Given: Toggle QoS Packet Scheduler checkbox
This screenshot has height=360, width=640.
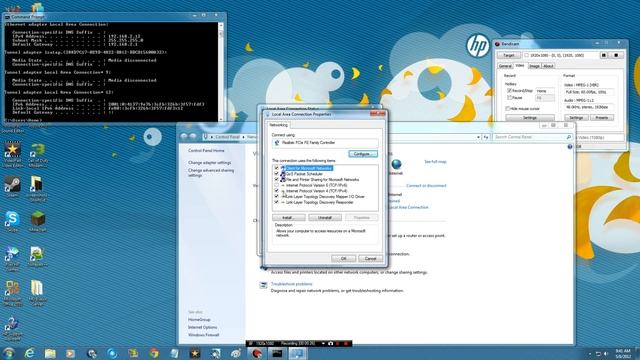Looking at the screenshot, I should click(276, 174).
